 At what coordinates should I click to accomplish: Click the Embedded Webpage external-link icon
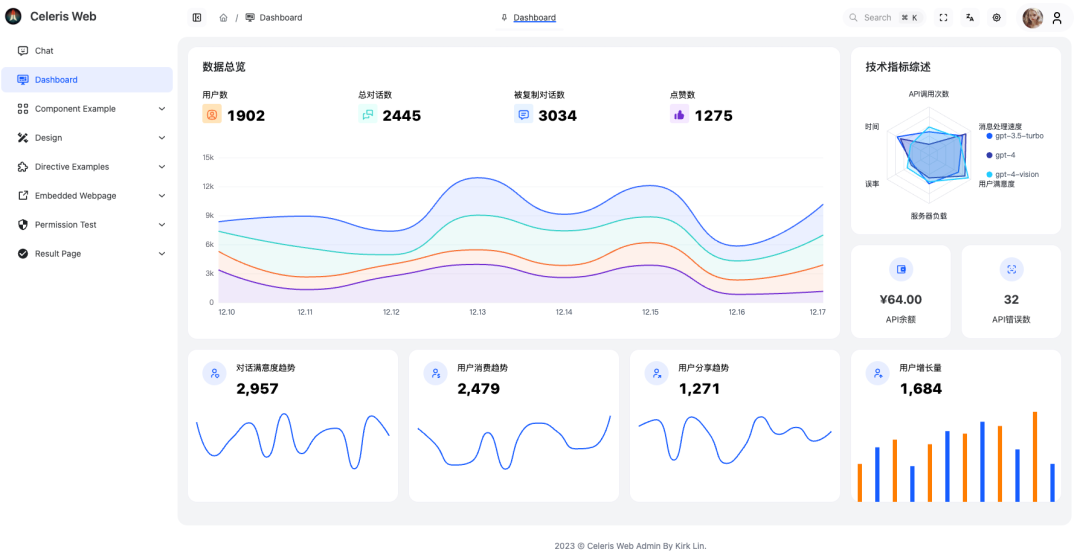tap(23, 196)
